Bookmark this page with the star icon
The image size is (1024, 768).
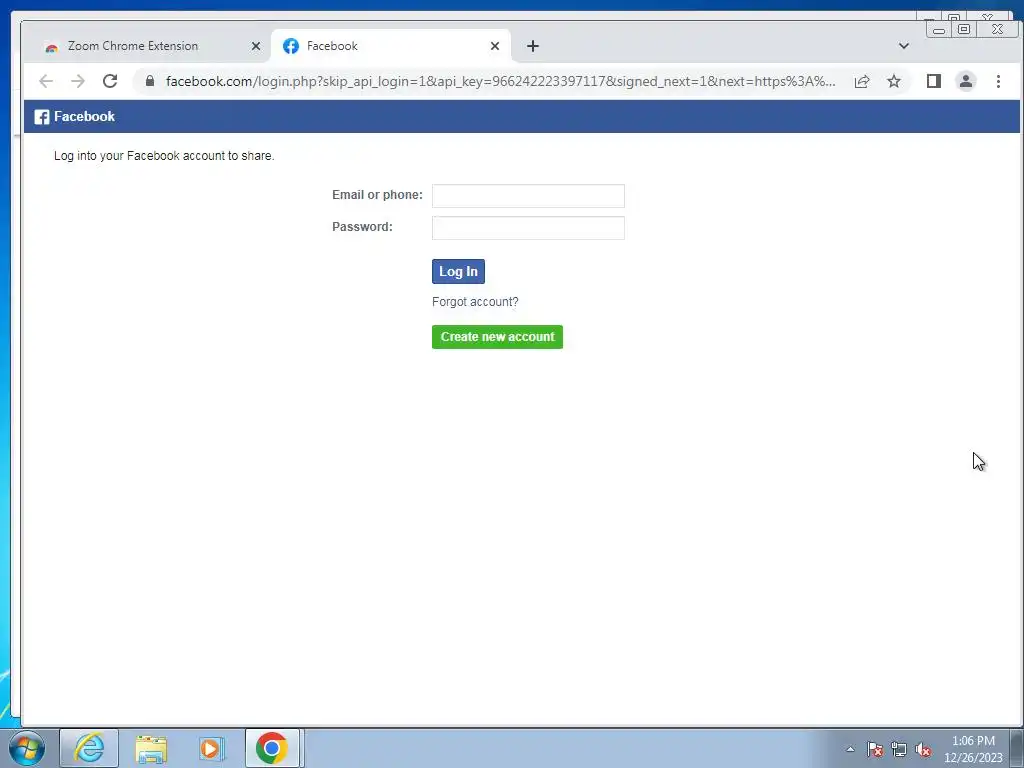pos(894,81)
